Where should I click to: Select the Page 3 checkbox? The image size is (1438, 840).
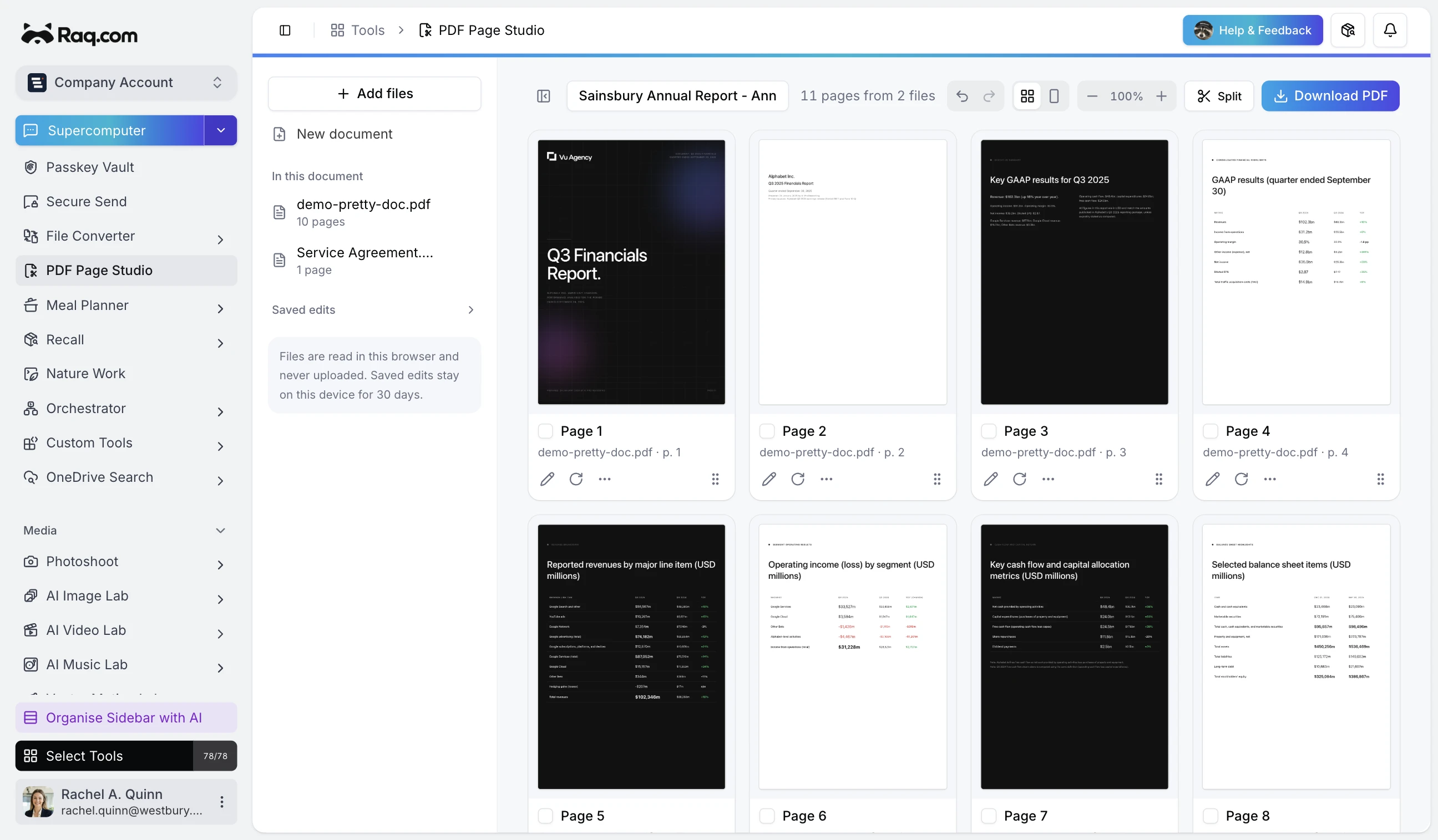point(989,431)
